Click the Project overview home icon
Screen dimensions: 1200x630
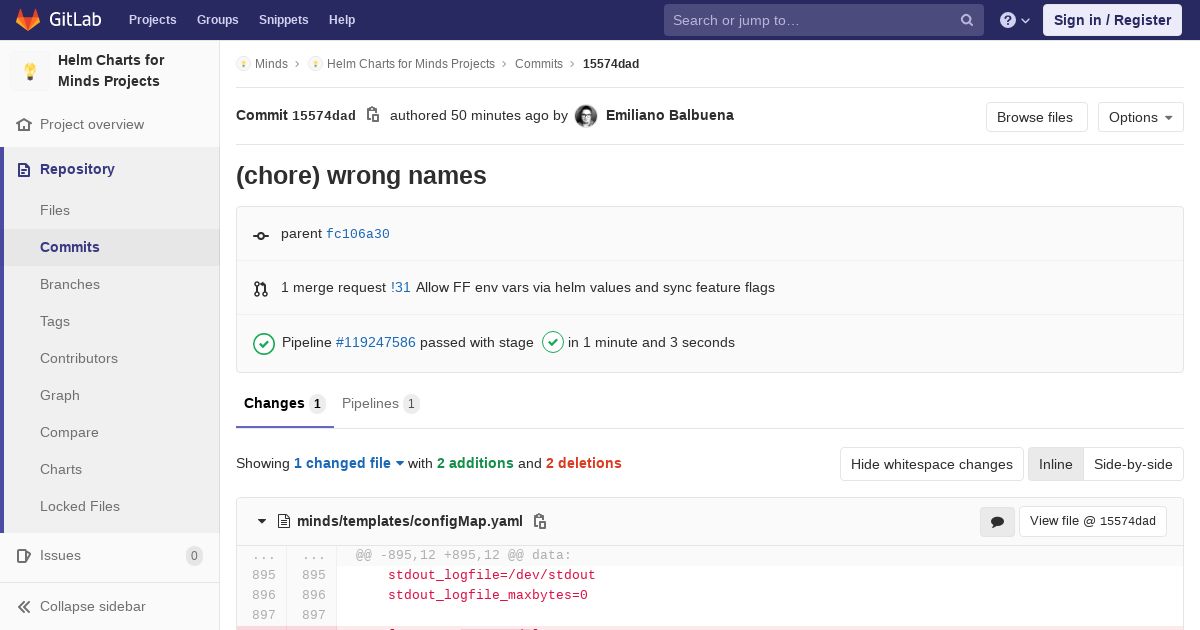tap(24, 125)
